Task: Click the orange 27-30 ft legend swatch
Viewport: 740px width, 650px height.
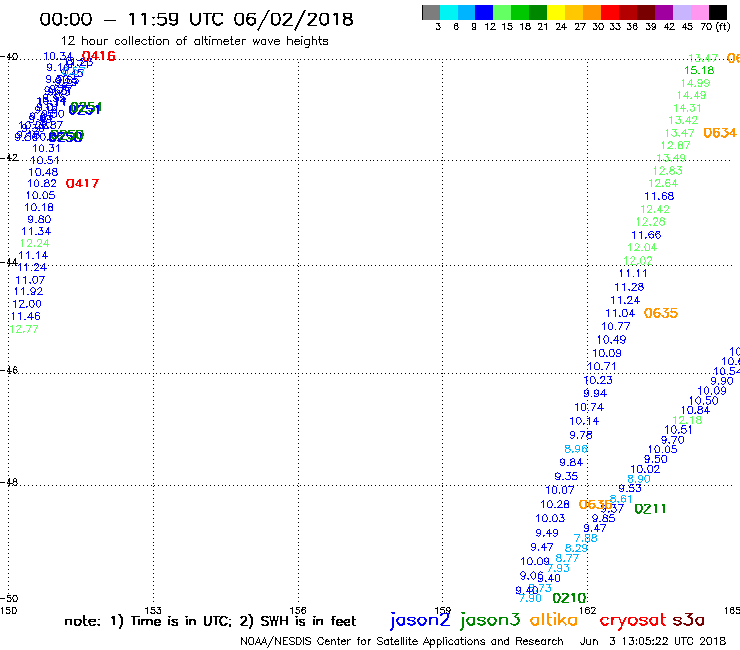Action: tap(592, 12)
